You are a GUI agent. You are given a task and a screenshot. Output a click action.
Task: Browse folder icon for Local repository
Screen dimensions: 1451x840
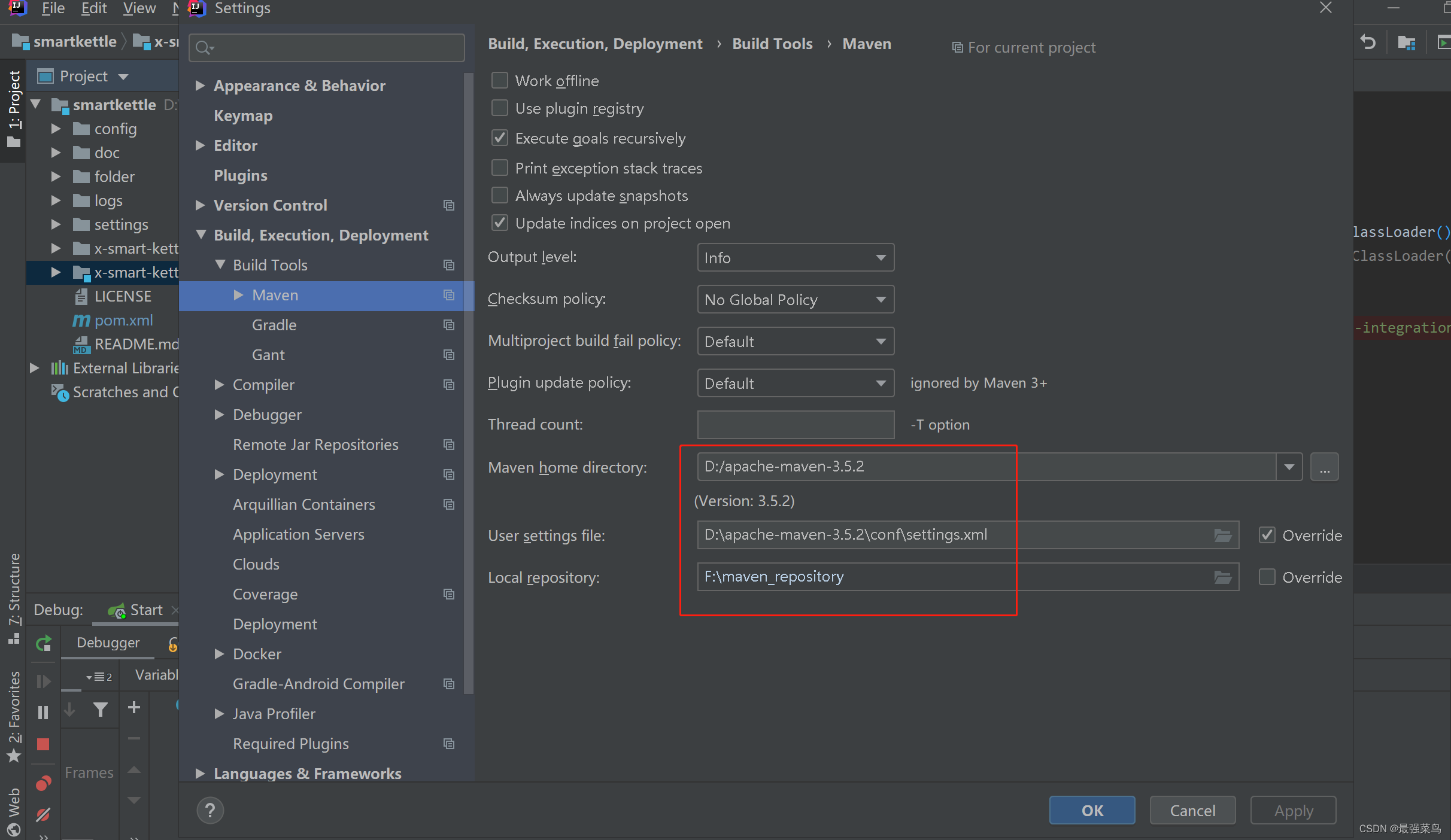coord(1222,577)
